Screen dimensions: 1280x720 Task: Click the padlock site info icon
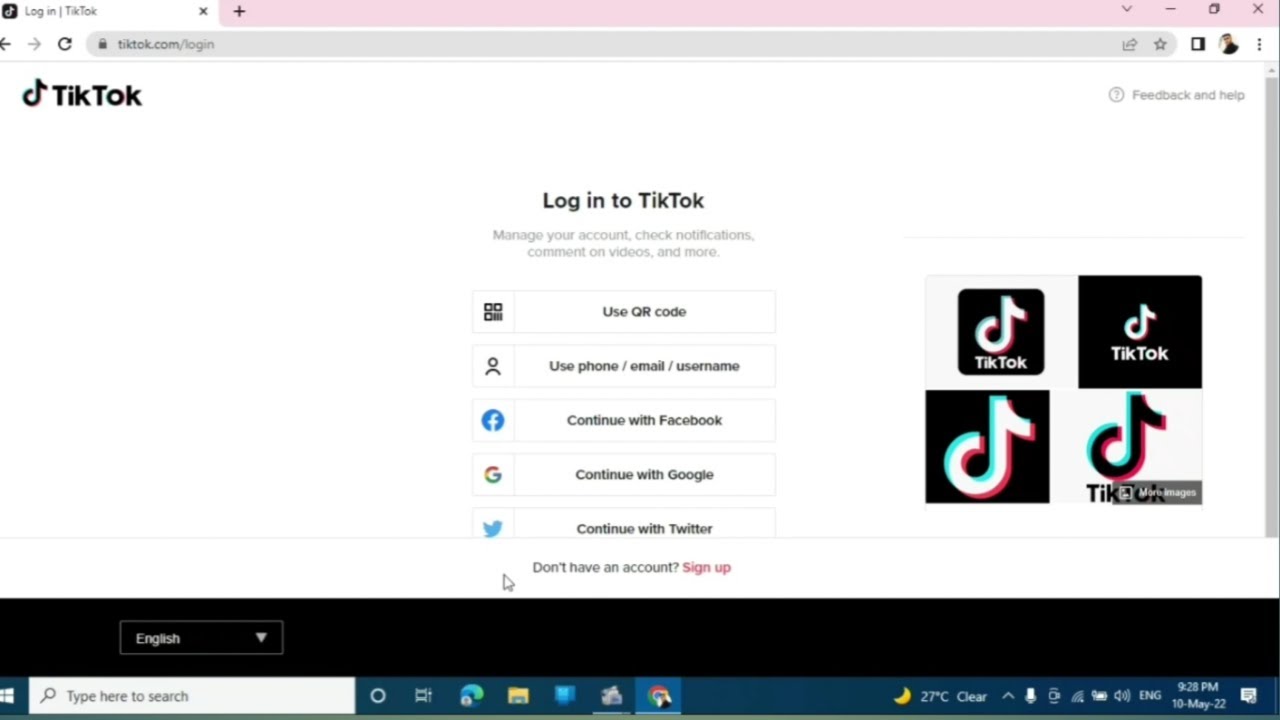tap(102, 44)
